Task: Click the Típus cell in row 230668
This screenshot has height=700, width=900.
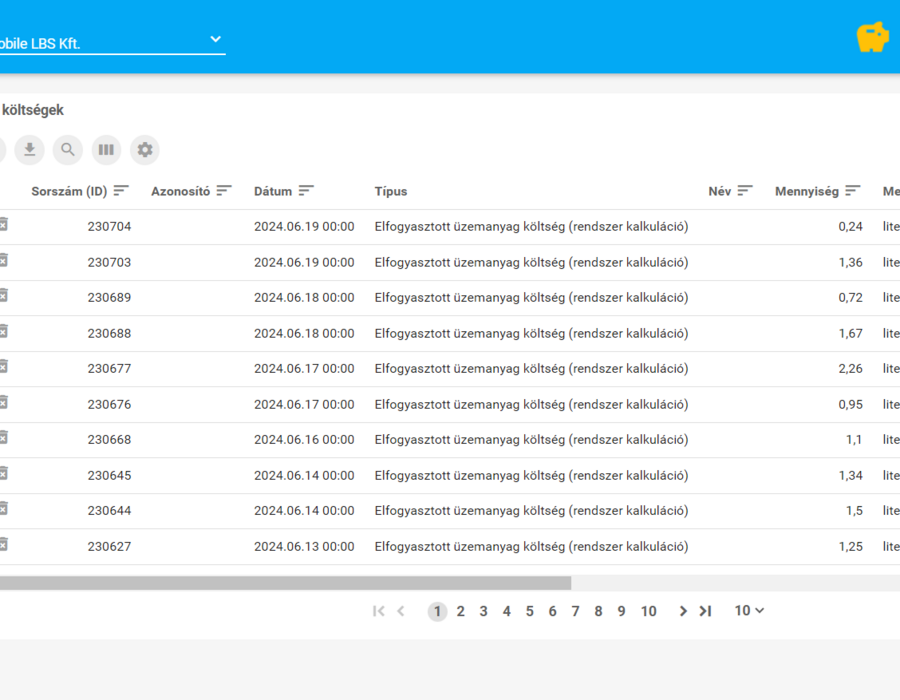Action: pos(532,440)
